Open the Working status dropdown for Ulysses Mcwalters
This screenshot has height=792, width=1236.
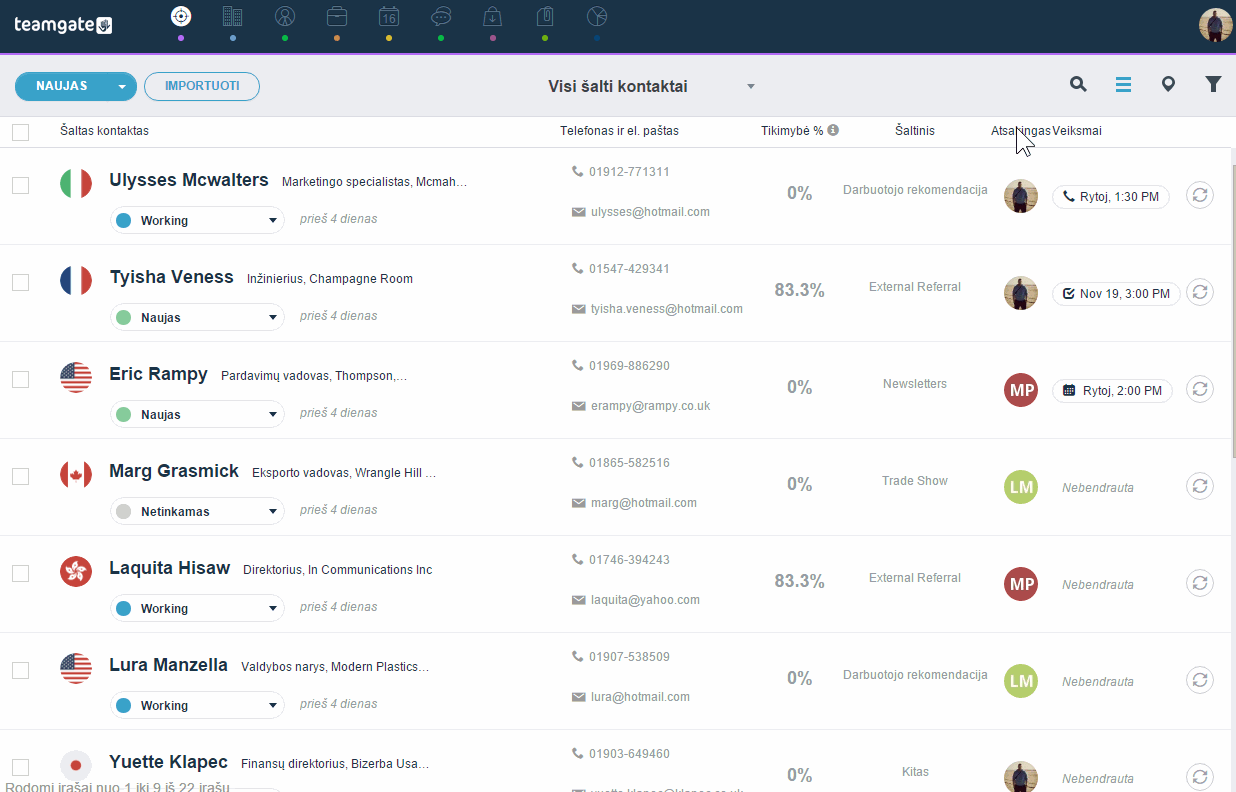click(x=197, y=220)
